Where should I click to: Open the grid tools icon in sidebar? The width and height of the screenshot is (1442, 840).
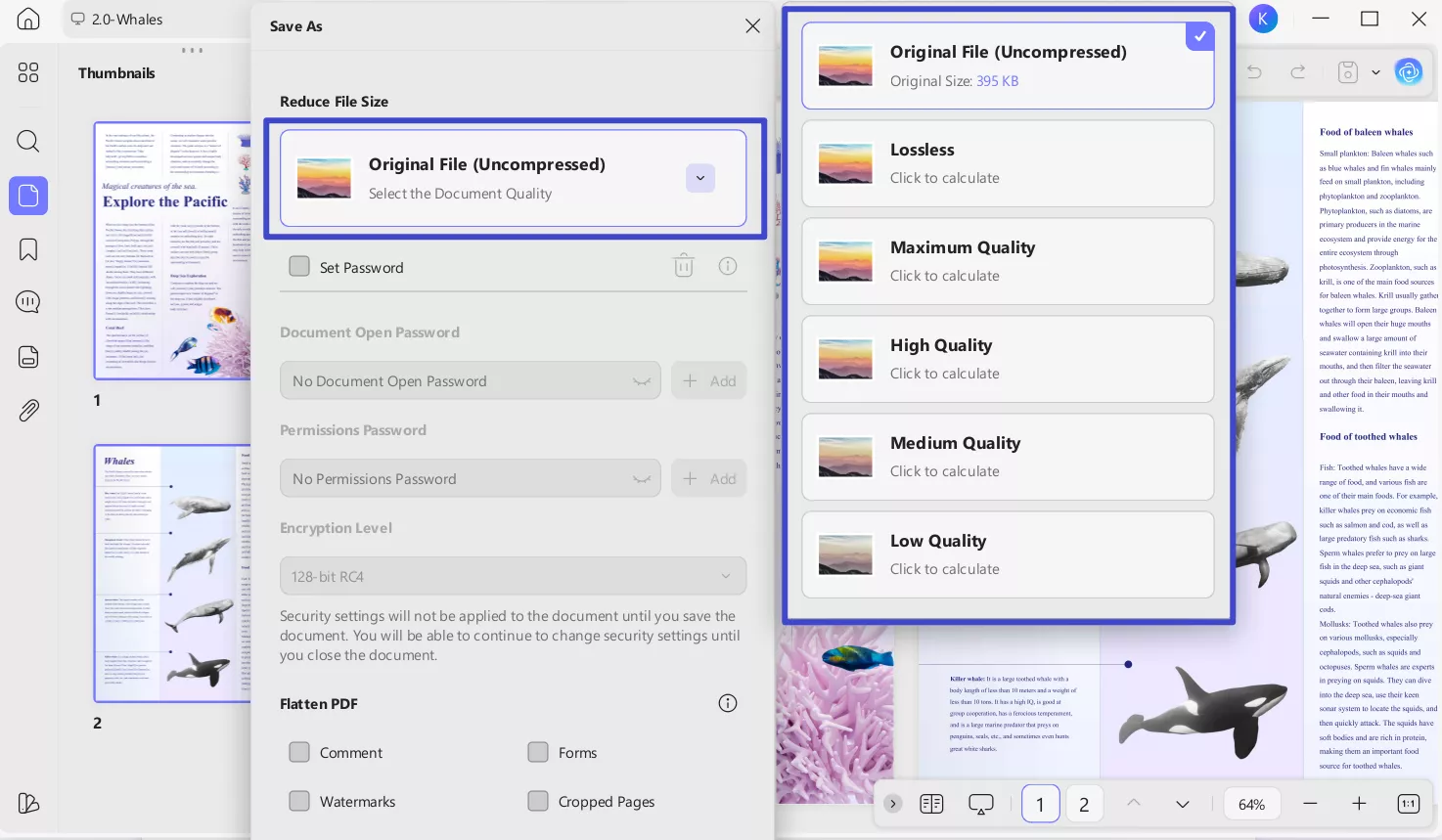pos(28,72)
